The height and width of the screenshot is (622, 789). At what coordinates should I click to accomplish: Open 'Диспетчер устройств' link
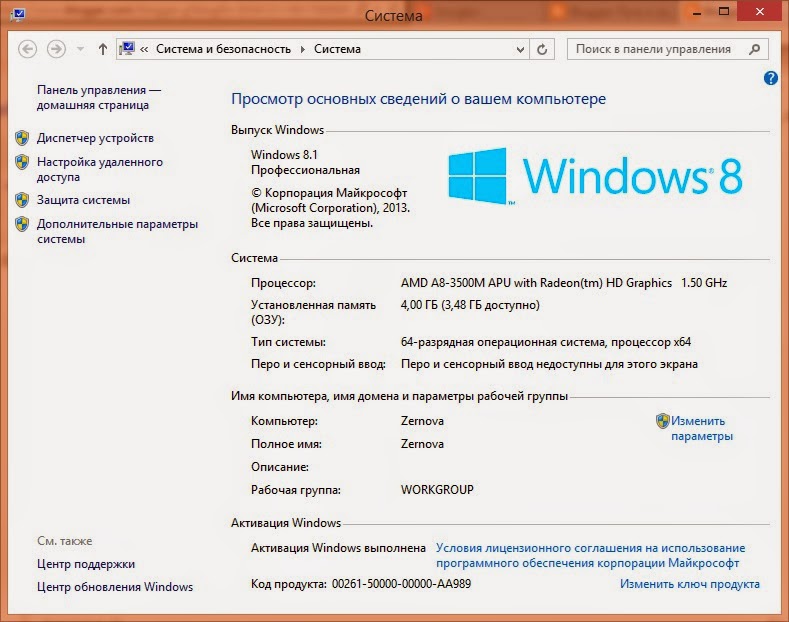(95, 138)
